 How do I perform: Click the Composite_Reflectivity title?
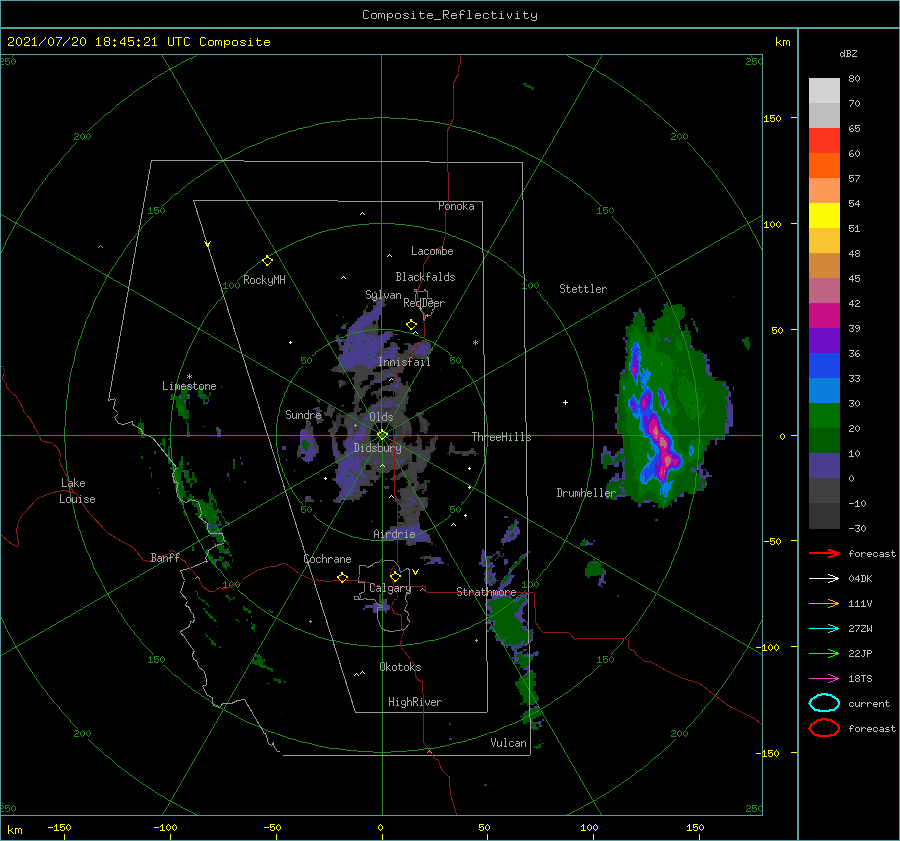pos(450,15)
